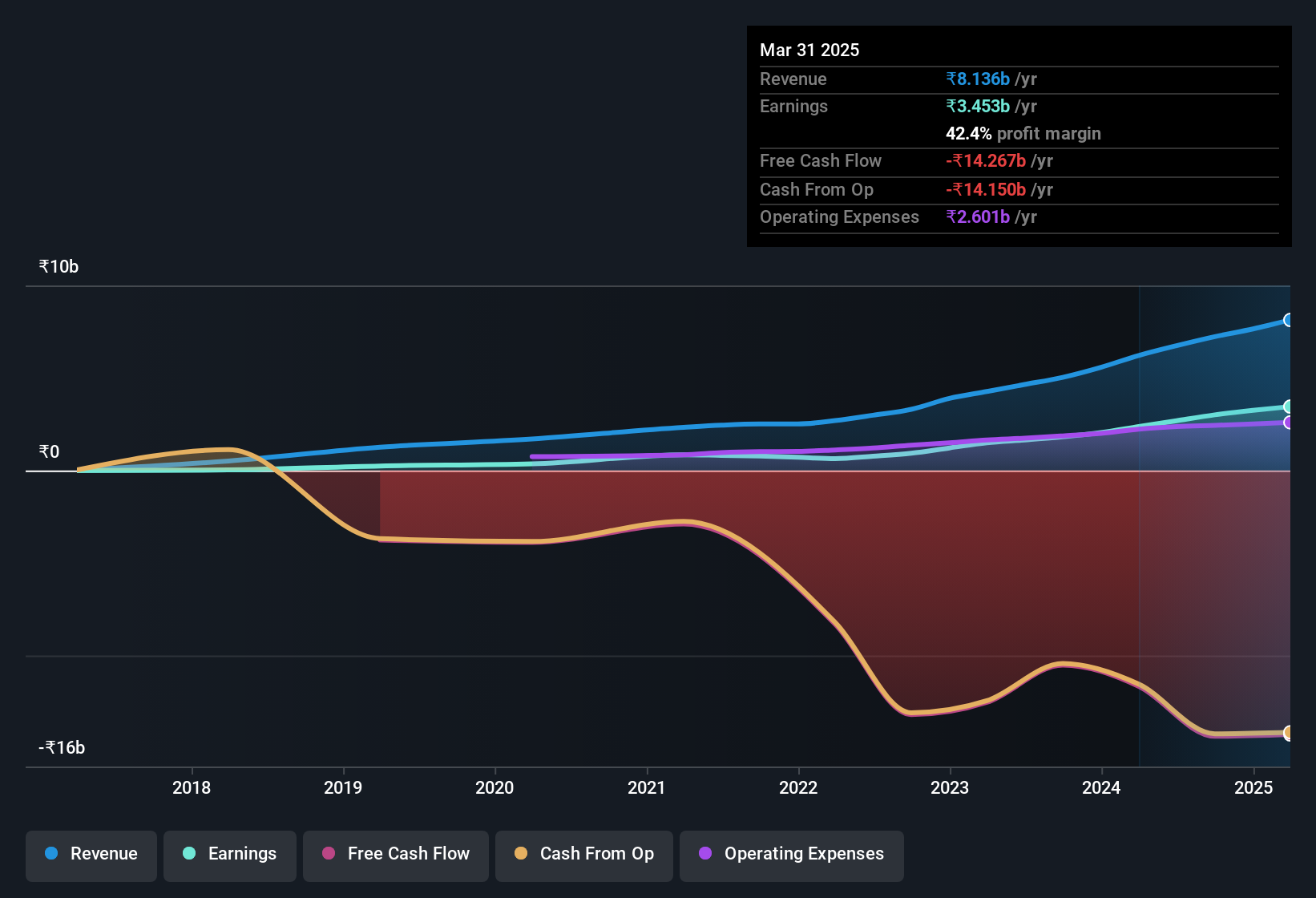Expand the Cash From Op legend chip
Screen dimensions: 1316x898
(x=583, y=856)
